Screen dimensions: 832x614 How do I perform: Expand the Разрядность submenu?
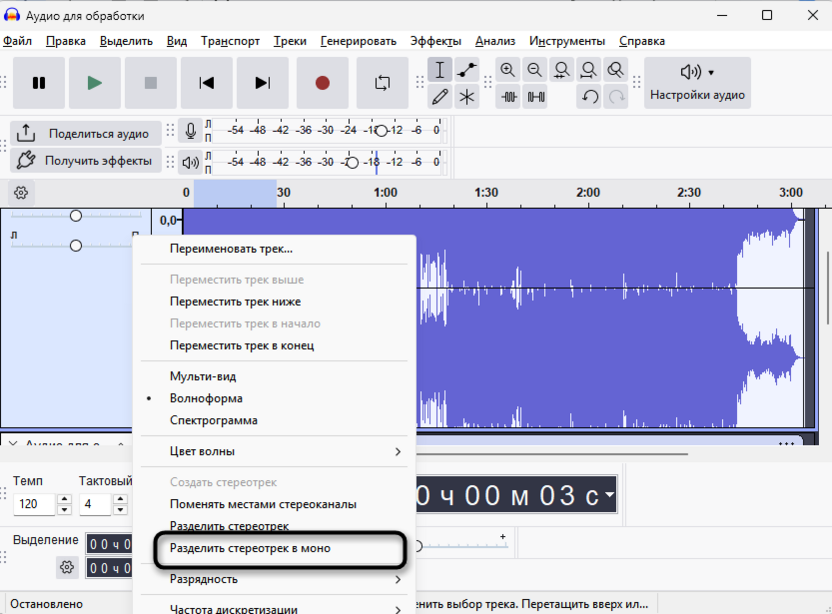pos(274,579)
